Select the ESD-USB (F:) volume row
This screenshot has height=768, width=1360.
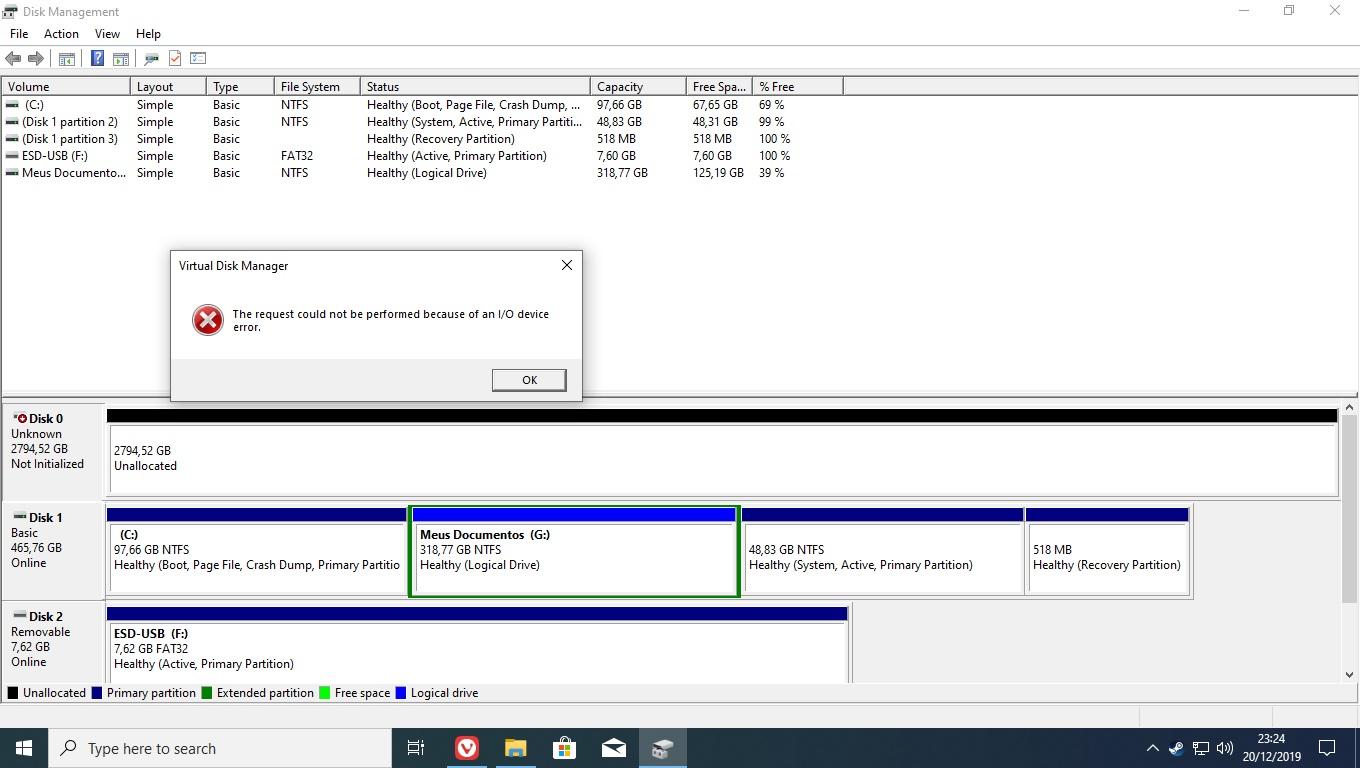(422, 156)
